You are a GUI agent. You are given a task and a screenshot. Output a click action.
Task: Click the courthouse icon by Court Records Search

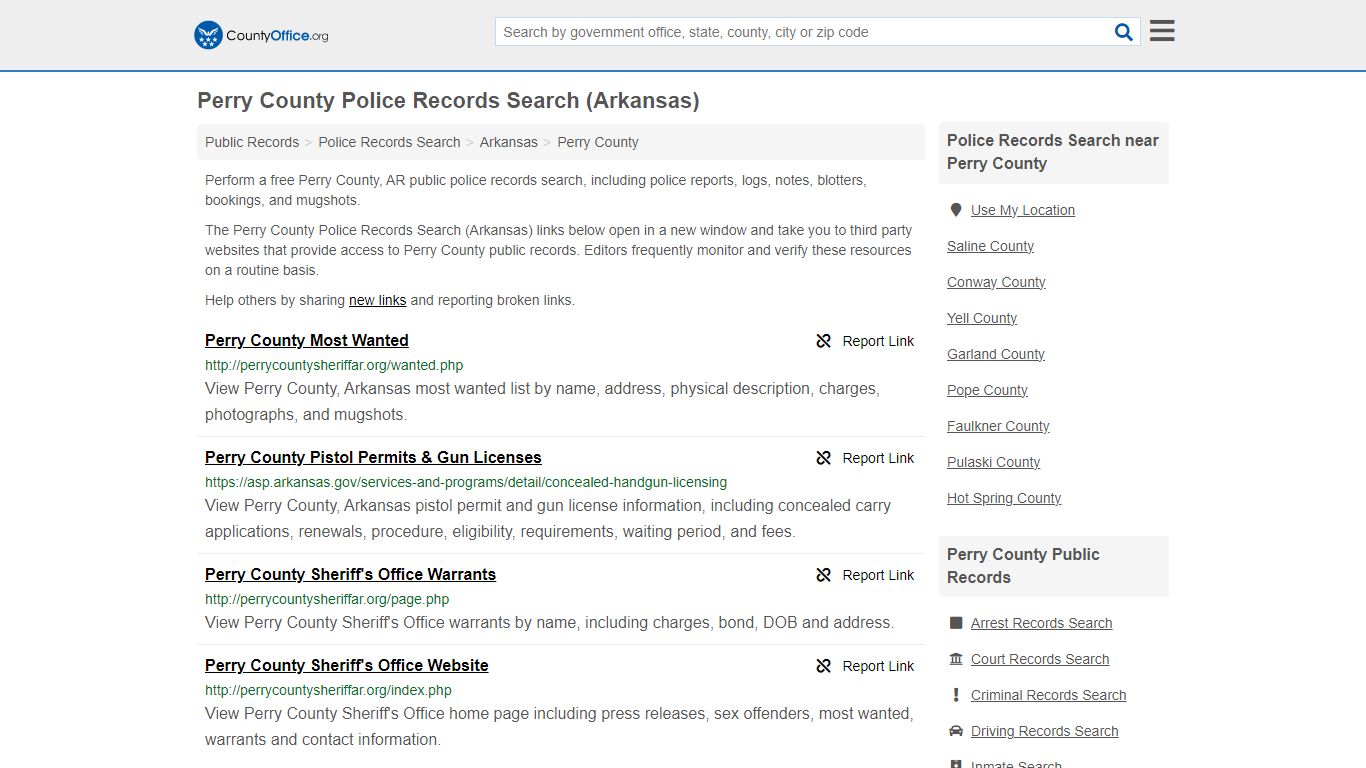click(956, 659)
